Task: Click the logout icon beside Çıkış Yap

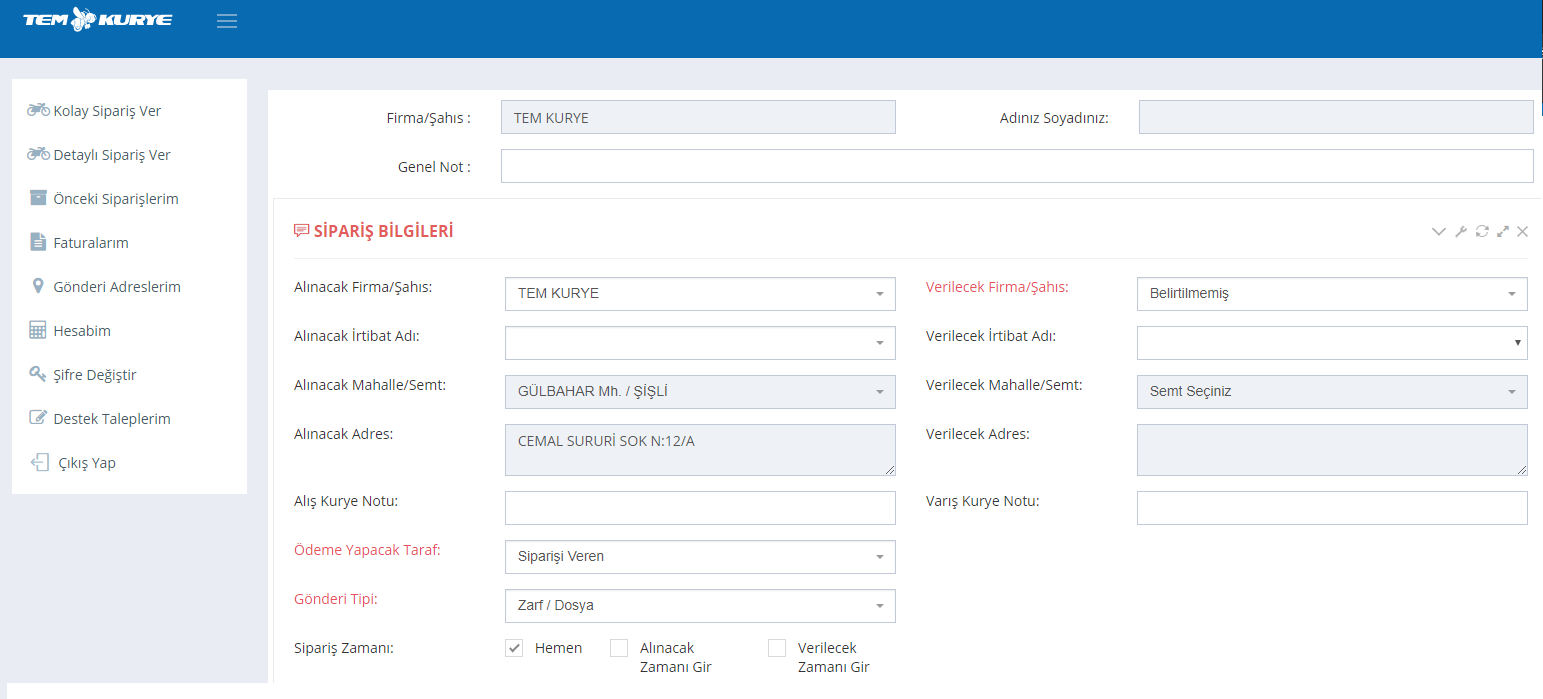Action: (39, 462)
